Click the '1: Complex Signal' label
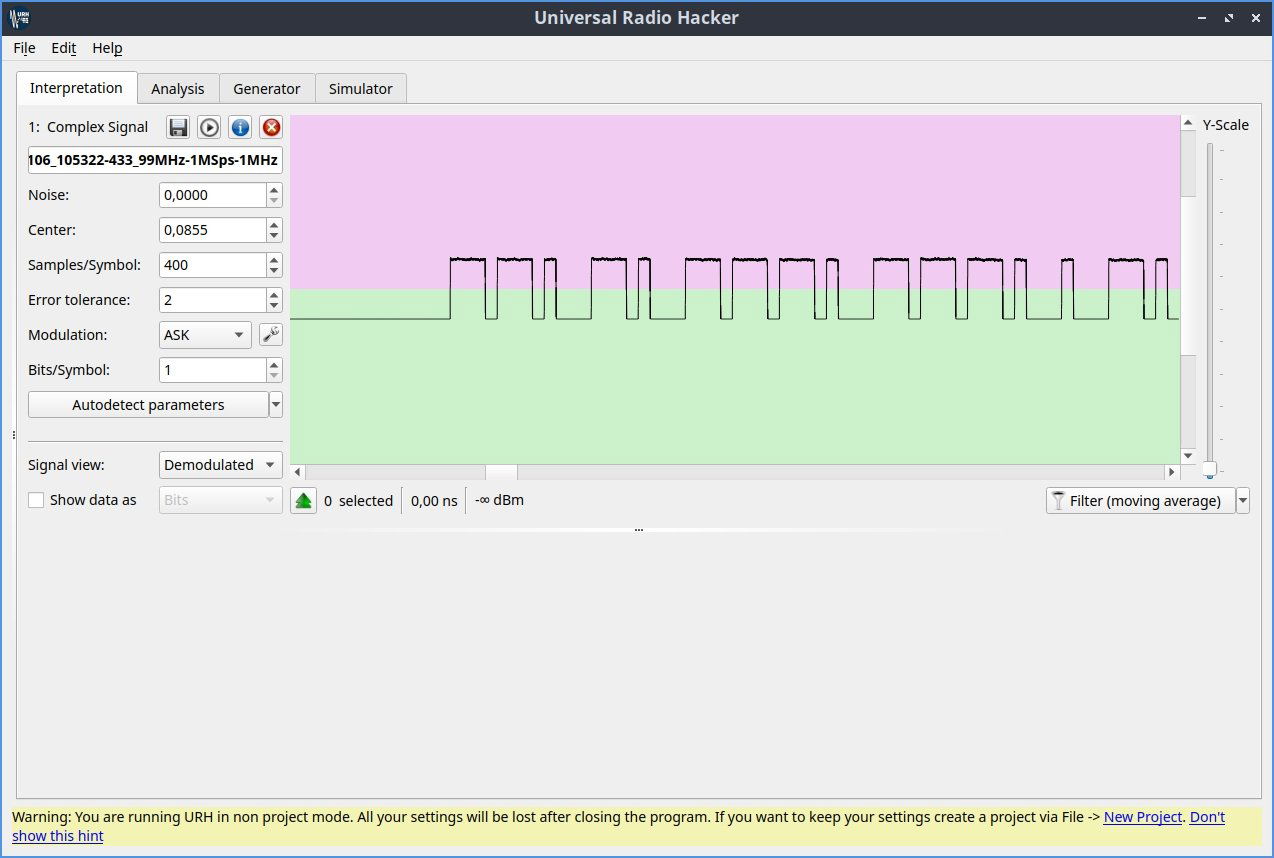 tap(88, 127)
